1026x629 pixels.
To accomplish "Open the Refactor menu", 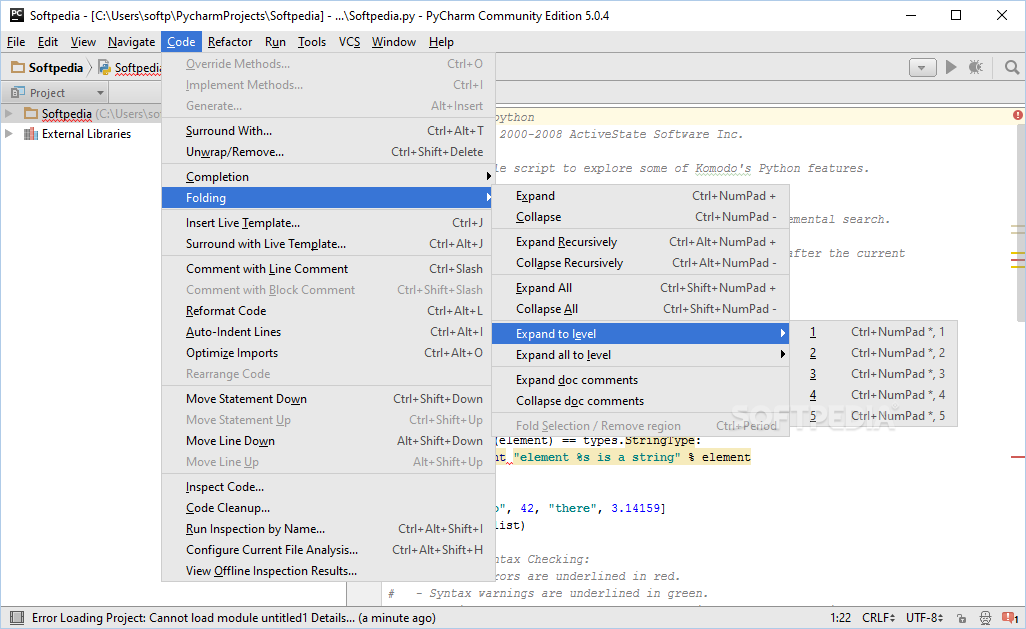I will (230, 42).
